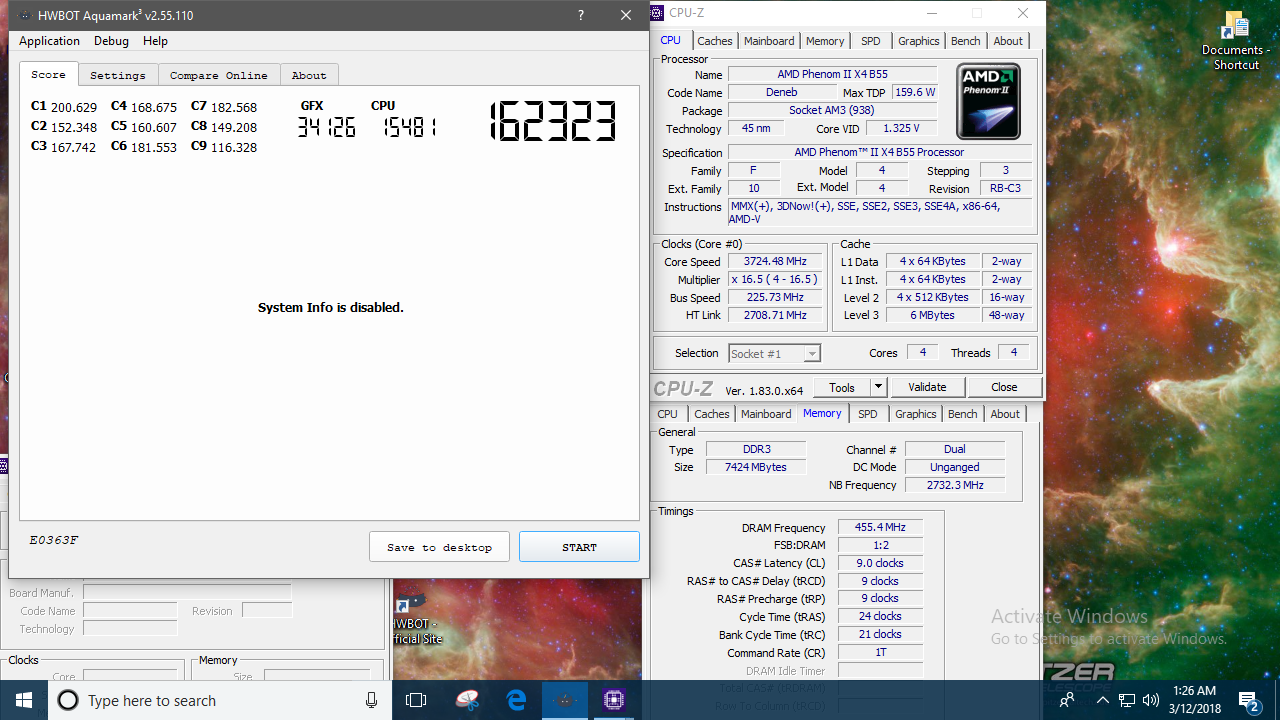Viewport: 1280px width, 720px height.
Task: Launch Microsoft Edge from the taskbar
Action: point(516,700)
